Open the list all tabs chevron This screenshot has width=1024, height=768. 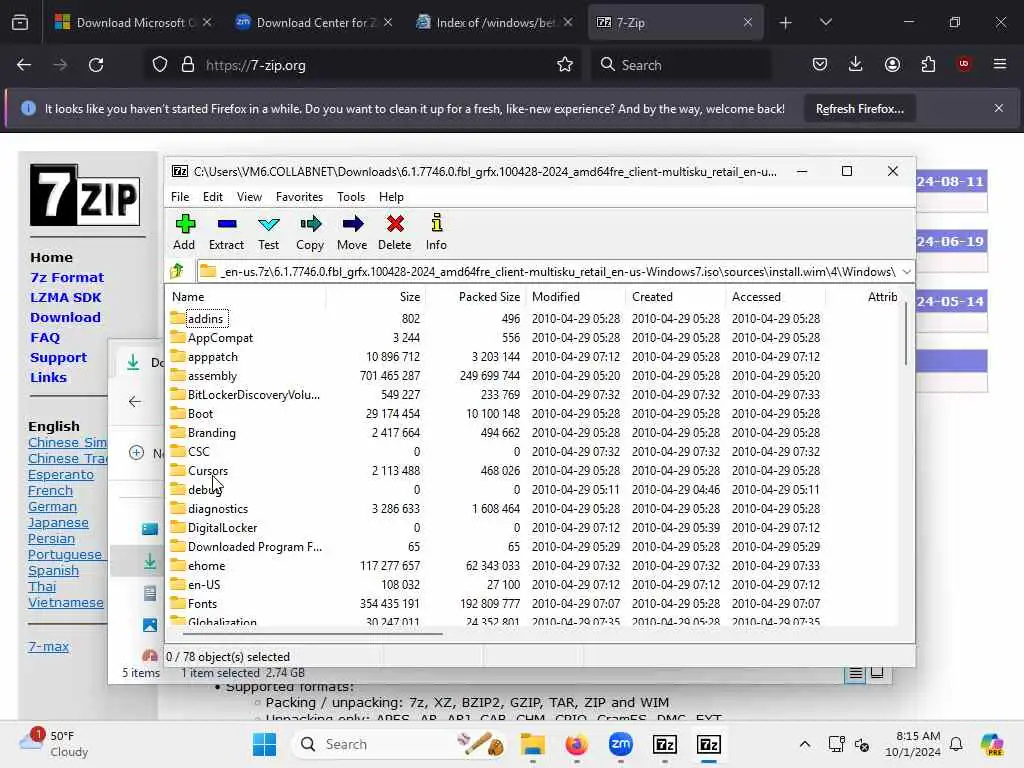825,22
